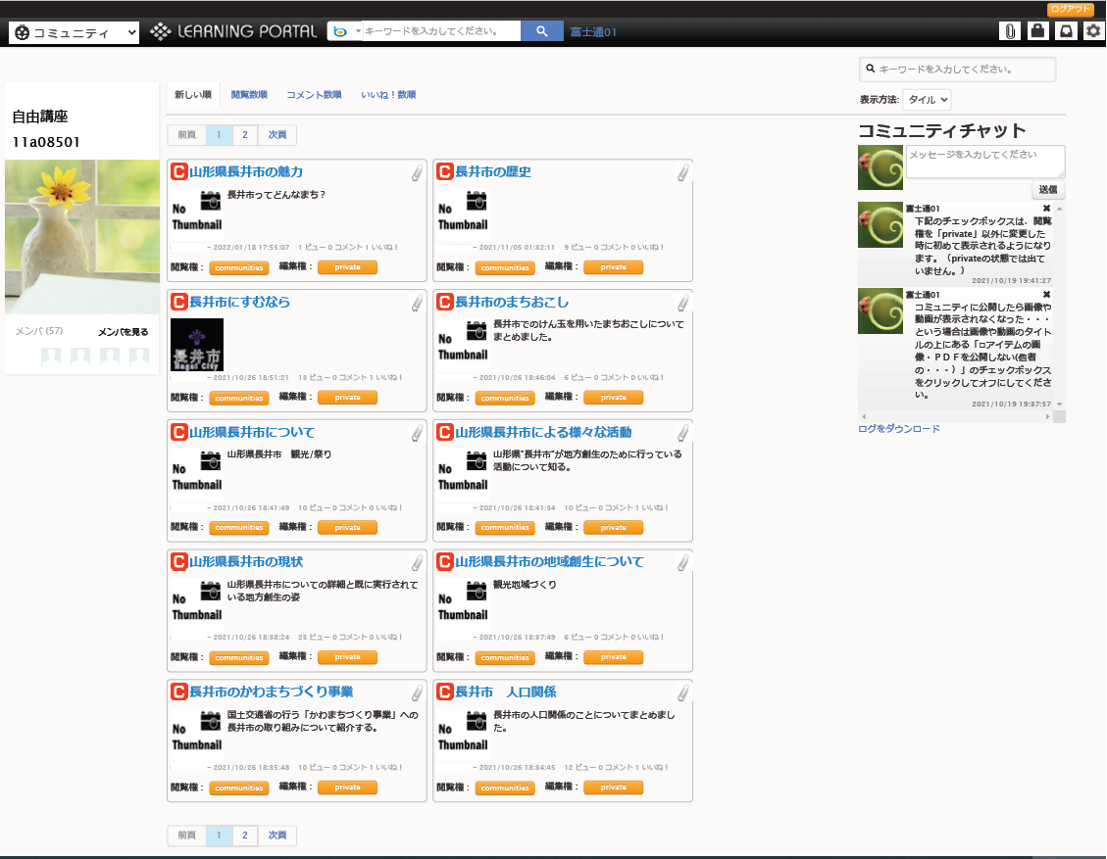Click the blue magnifier search button
This screenshot has height=859, width=1107.
point(542,32)
